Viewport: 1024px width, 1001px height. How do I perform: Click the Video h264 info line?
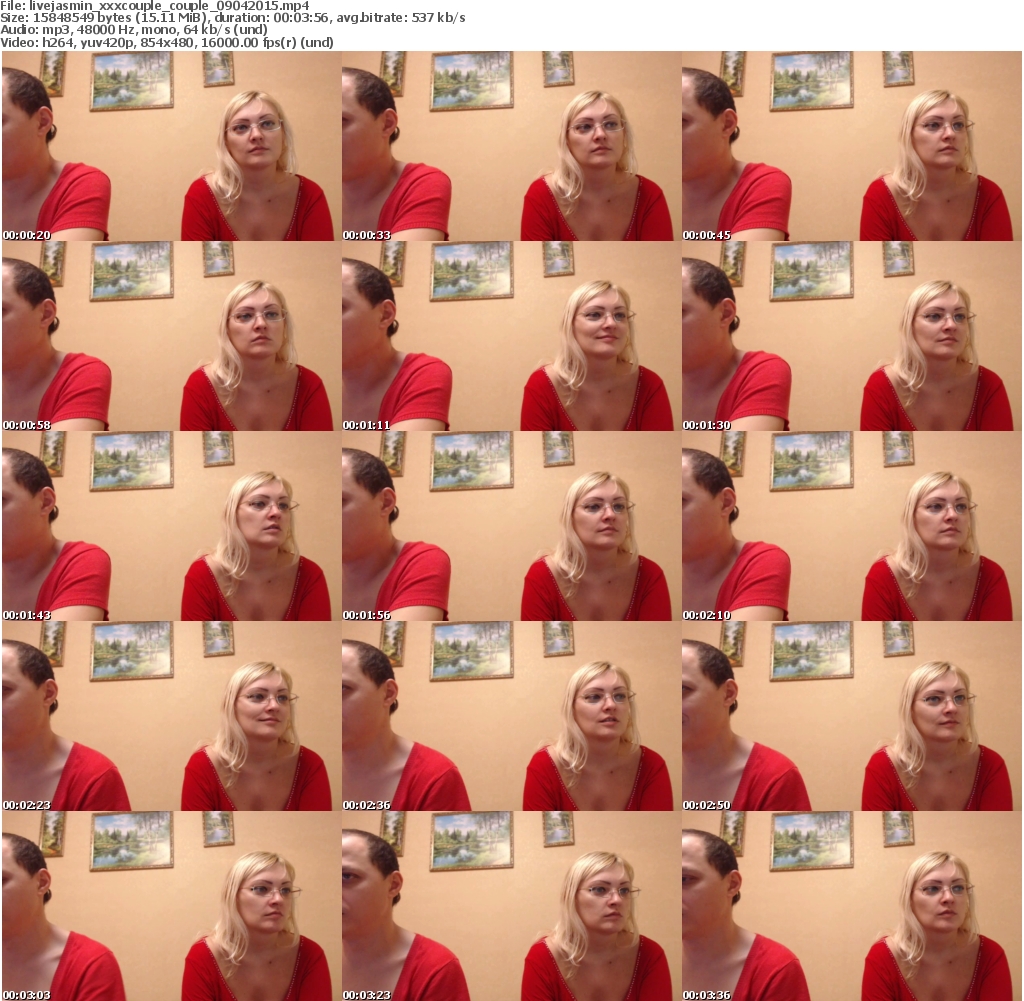[x=167, y=42]
